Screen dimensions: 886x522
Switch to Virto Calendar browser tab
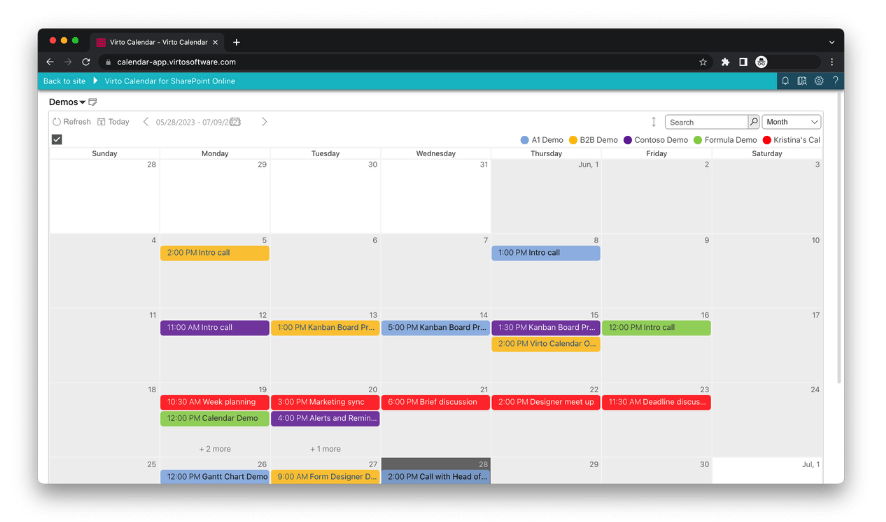pos(157,42)
